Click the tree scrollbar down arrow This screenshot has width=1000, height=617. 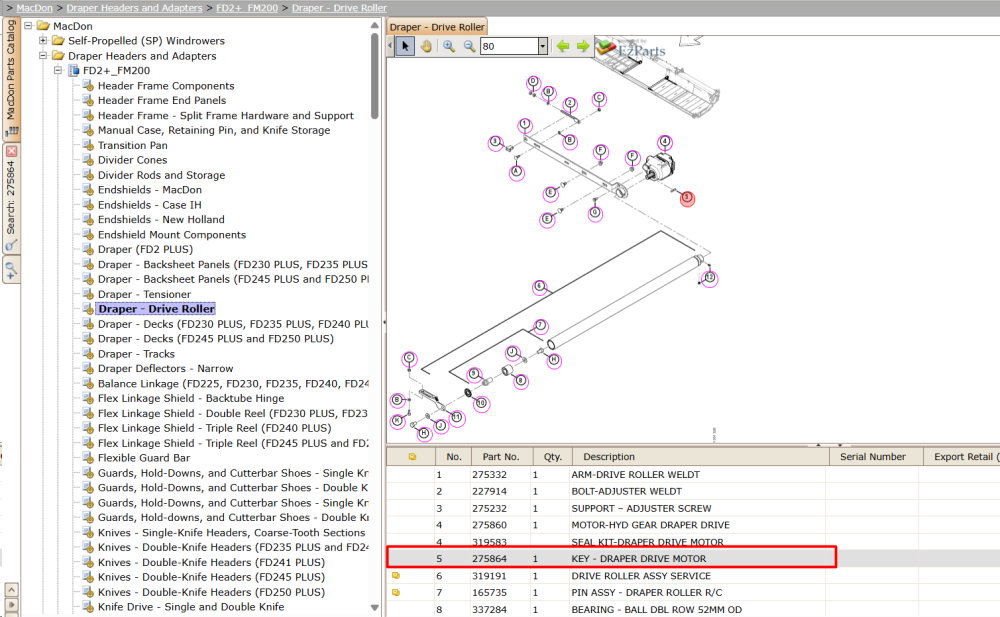click(374, 607)
